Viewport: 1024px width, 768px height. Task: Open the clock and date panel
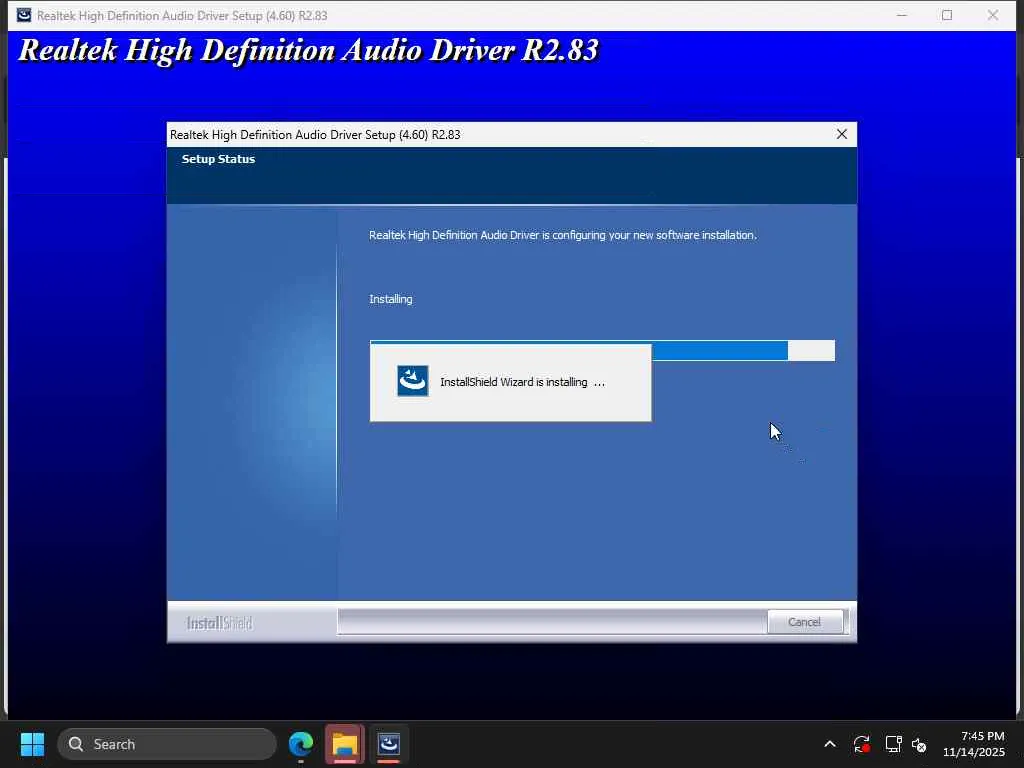tap(973, 744)
